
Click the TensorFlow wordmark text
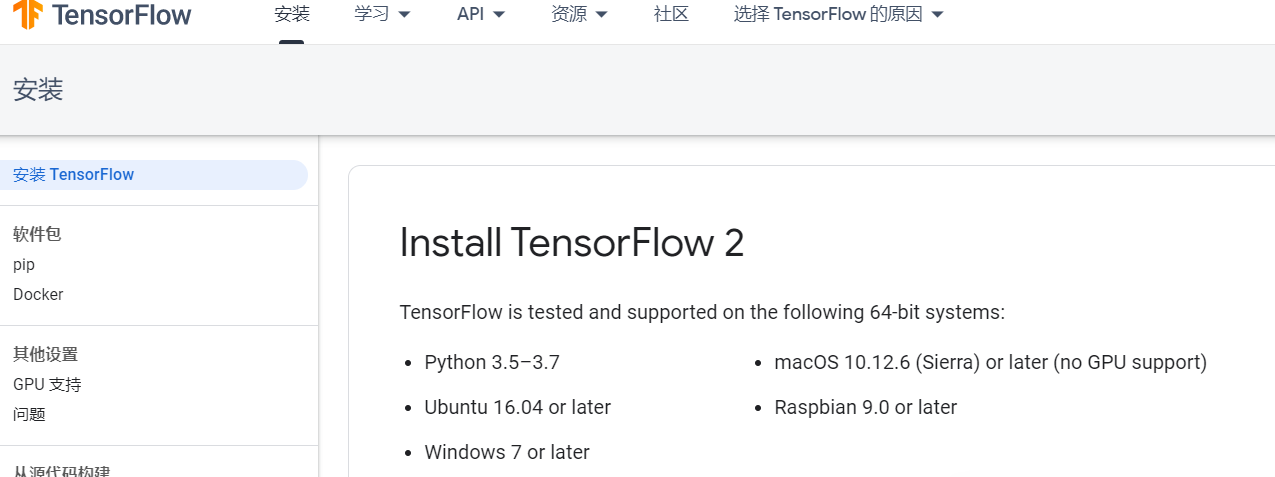pyautogui.click(x=121, y=14)
